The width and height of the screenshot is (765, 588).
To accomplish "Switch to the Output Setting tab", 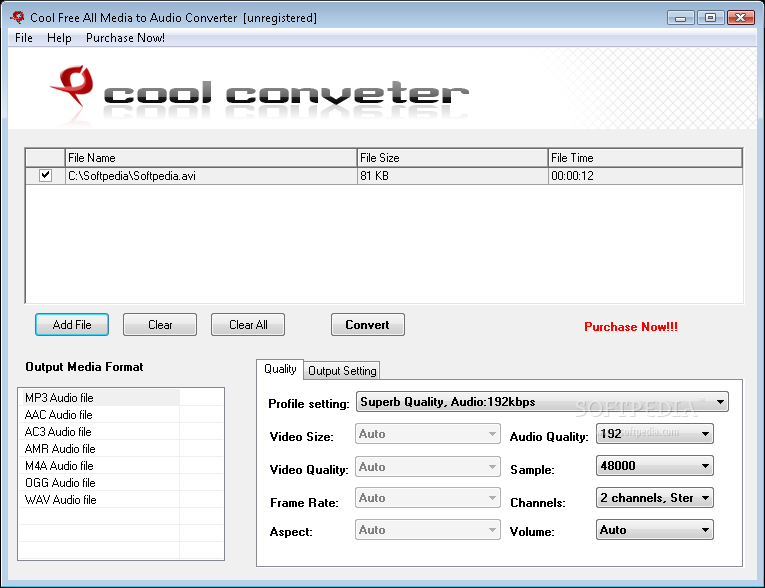I will 342,371.
